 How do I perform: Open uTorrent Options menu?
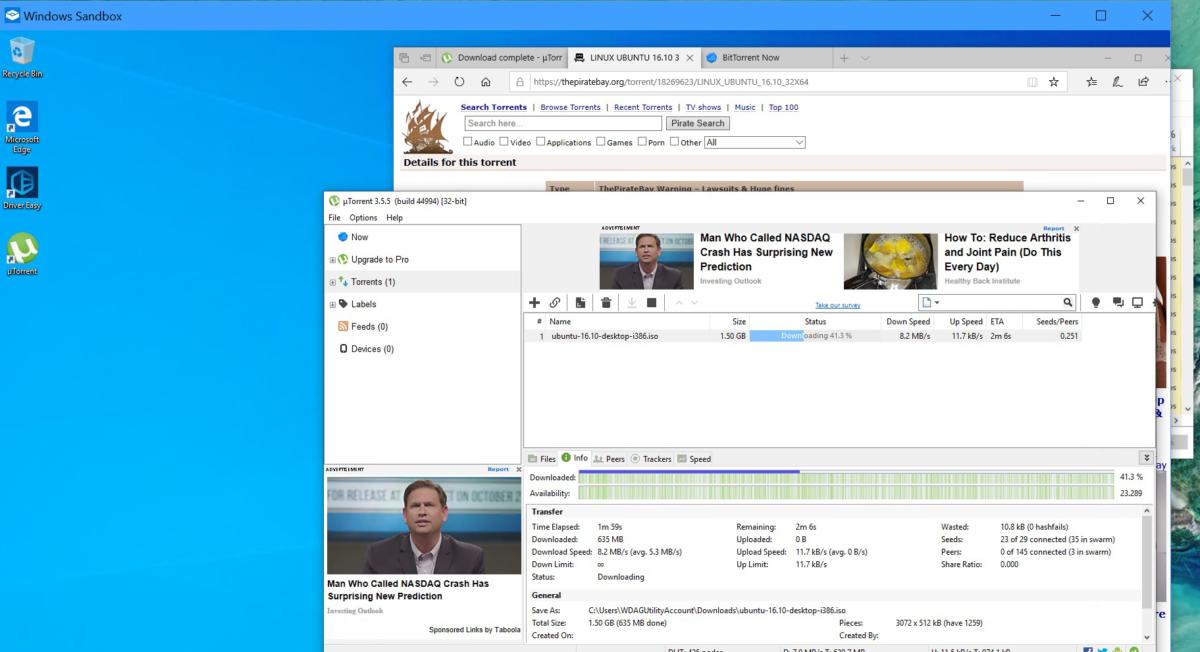(x=363, y=217)
